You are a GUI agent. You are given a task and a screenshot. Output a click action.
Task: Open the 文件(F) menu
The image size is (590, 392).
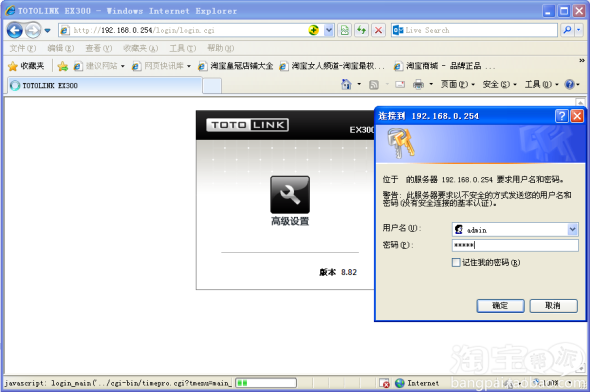[23, 49]
